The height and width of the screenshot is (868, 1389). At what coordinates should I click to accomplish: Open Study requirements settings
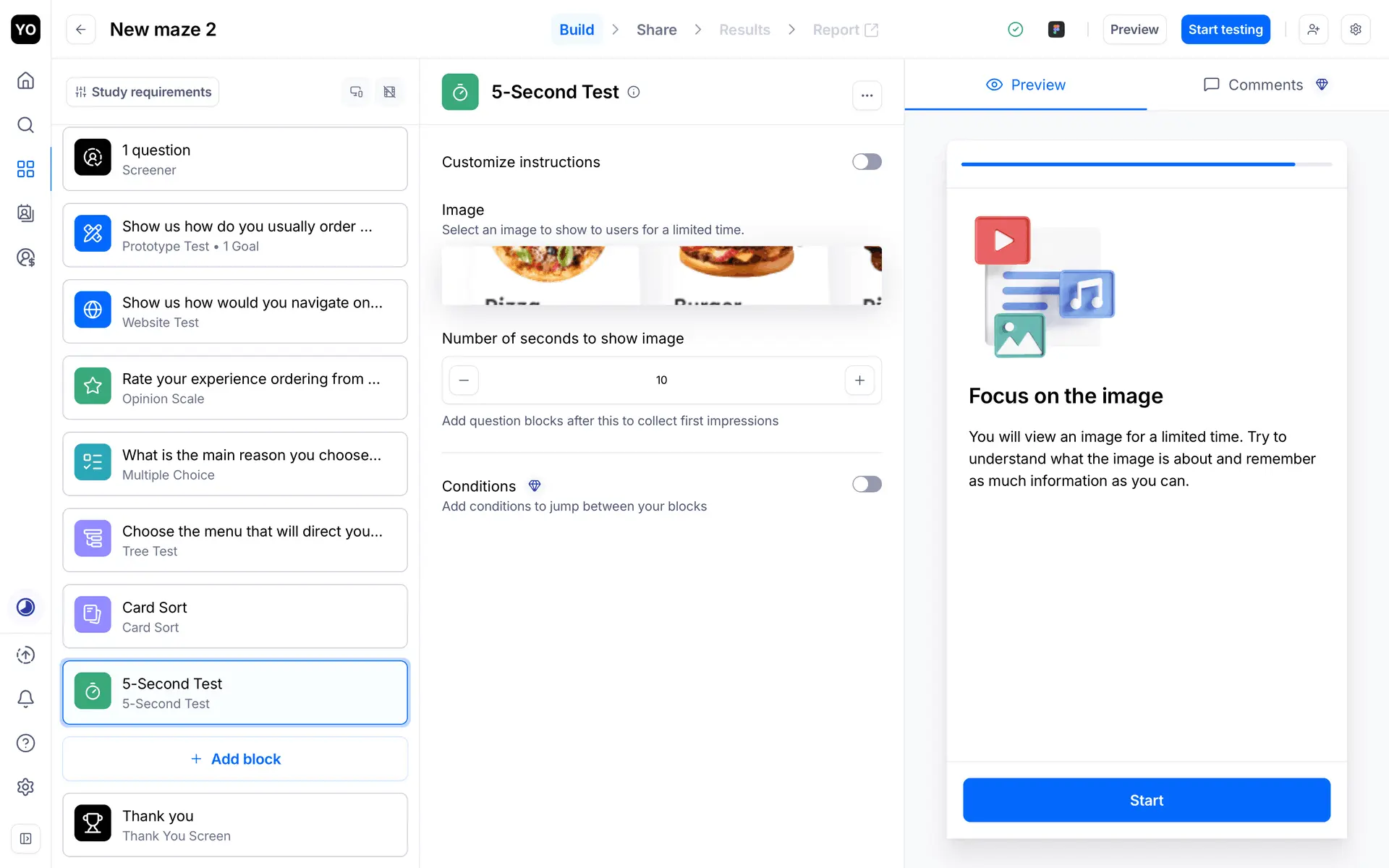(x=143, y=92)
